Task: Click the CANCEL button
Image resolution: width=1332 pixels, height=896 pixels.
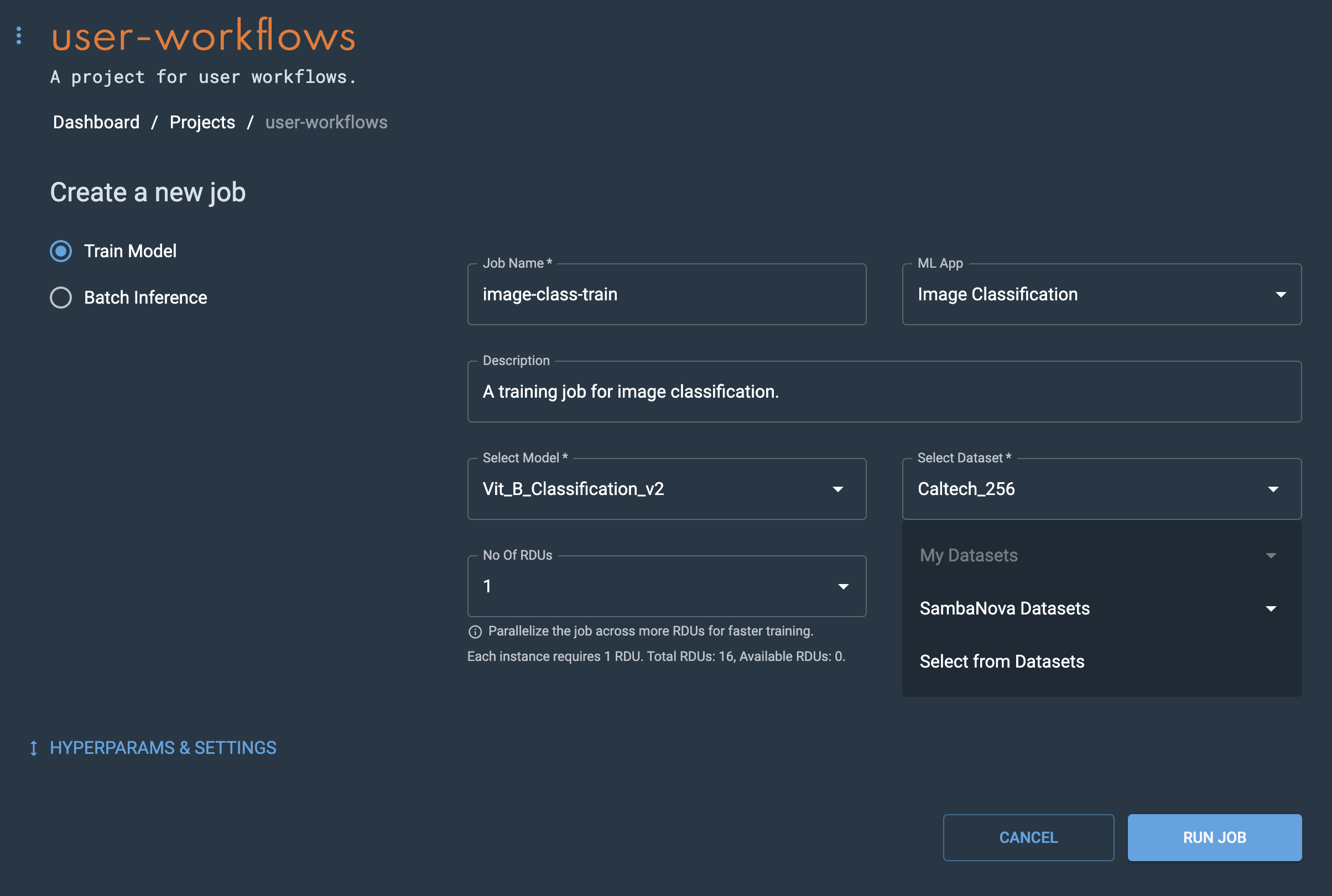Action: point(1028,837)
